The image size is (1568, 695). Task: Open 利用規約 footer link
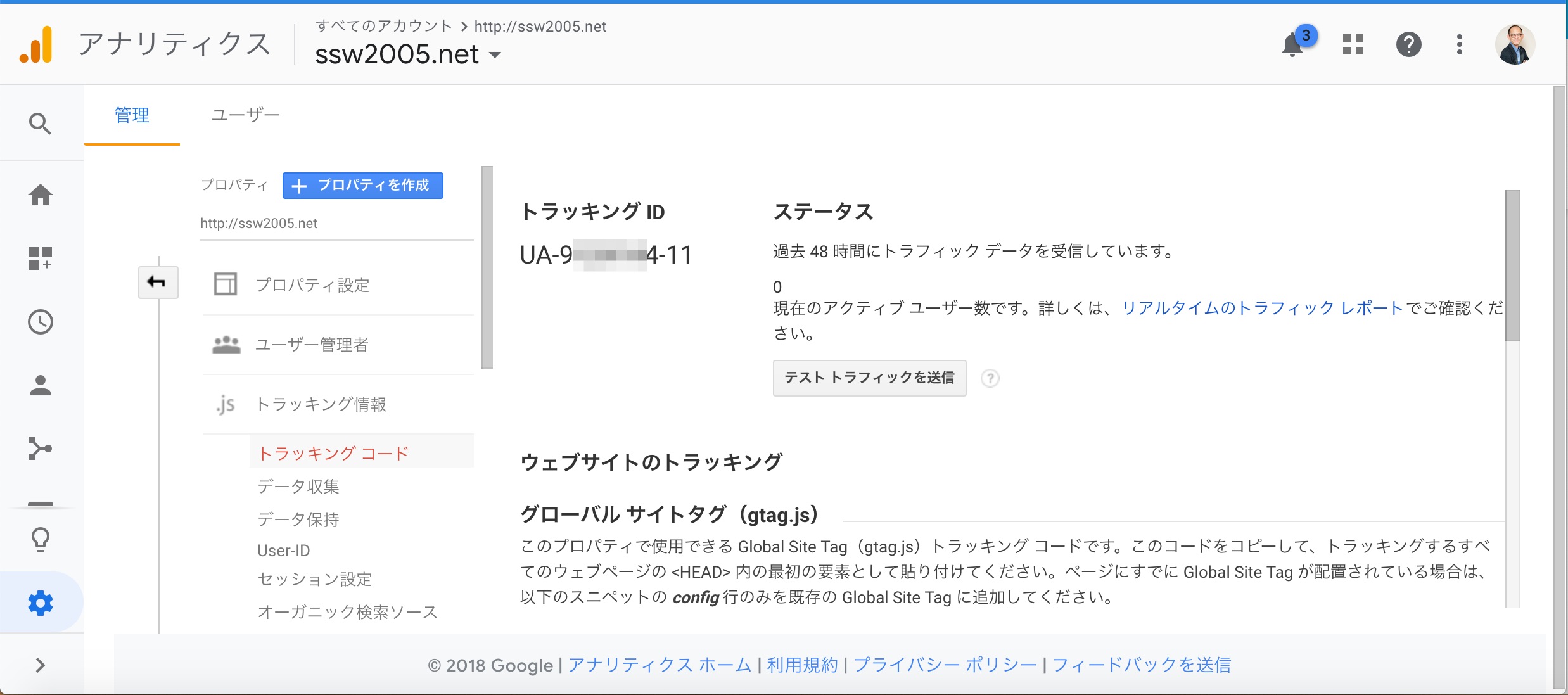(802, 665)
